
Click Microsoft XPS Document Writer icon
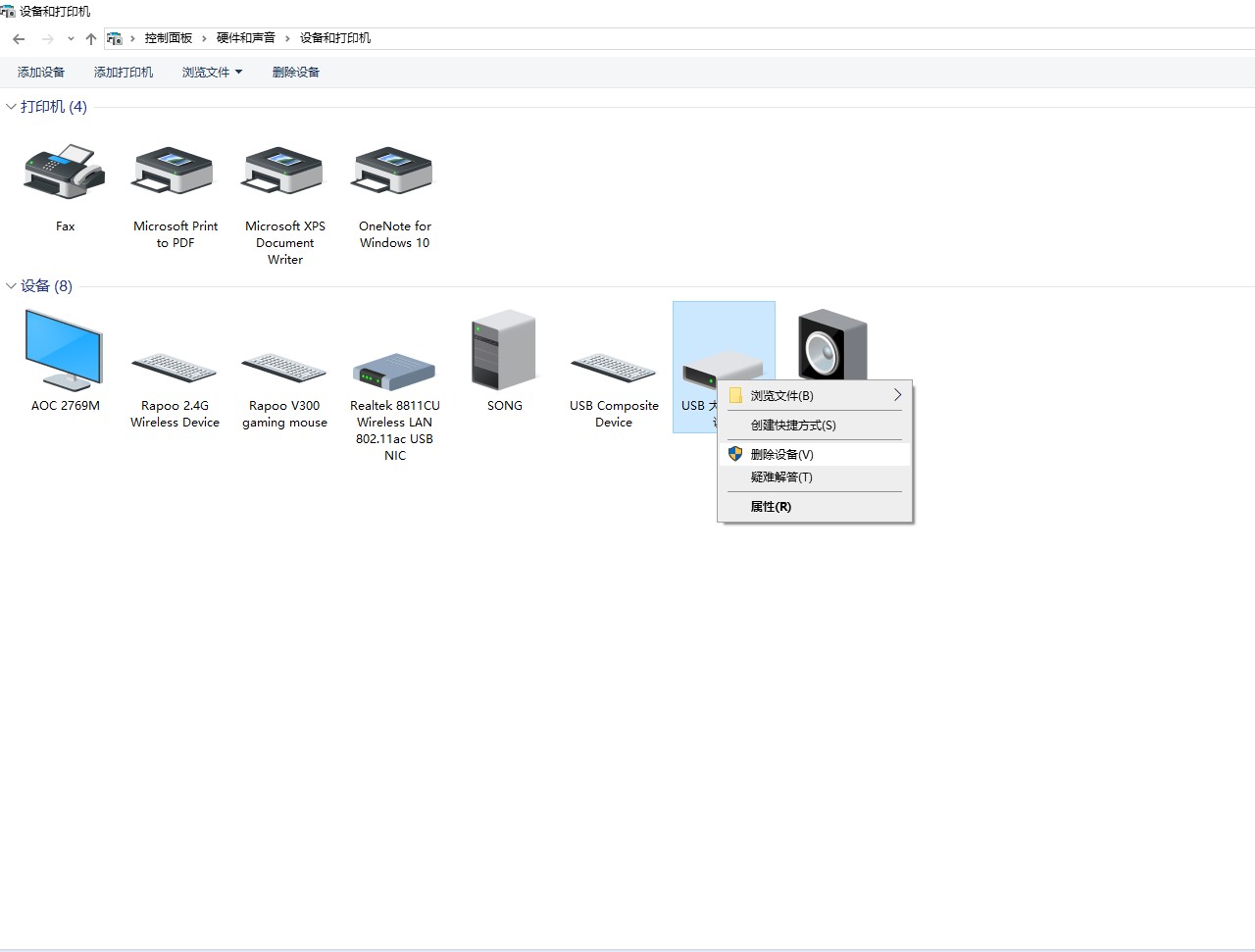tap(284, 173)
